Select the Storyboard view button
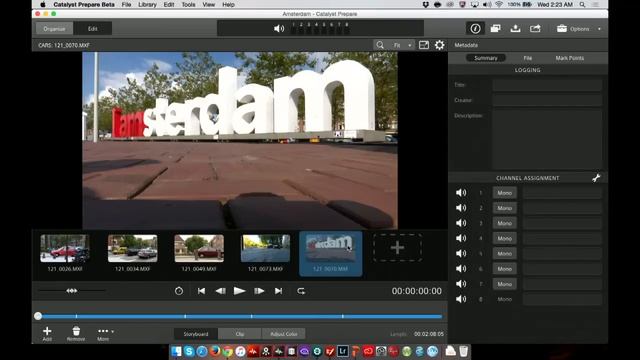The height and width of the screenshot is (360, 640). 196,334
